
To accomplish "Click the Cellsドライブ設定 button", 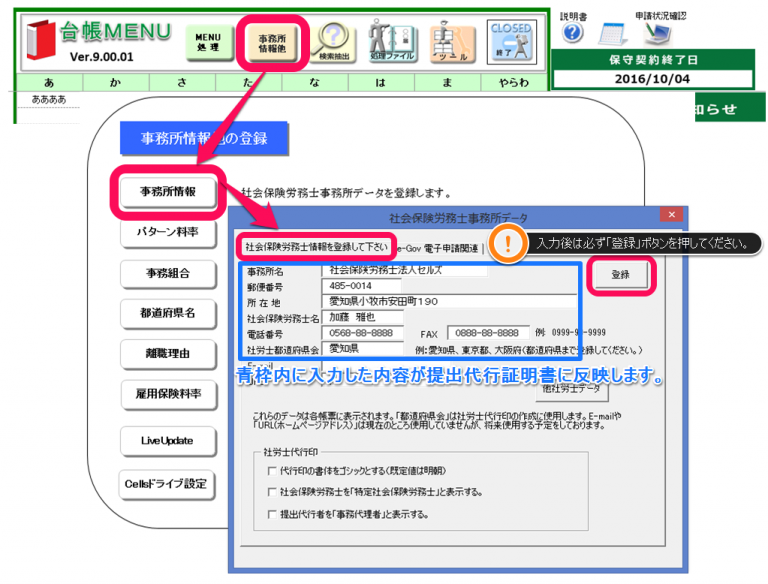I will (x=167, y=484).
